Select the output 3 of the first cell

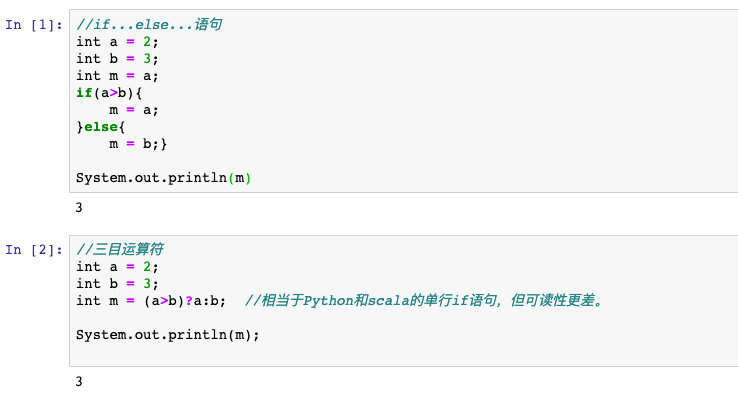click(79, 208)
